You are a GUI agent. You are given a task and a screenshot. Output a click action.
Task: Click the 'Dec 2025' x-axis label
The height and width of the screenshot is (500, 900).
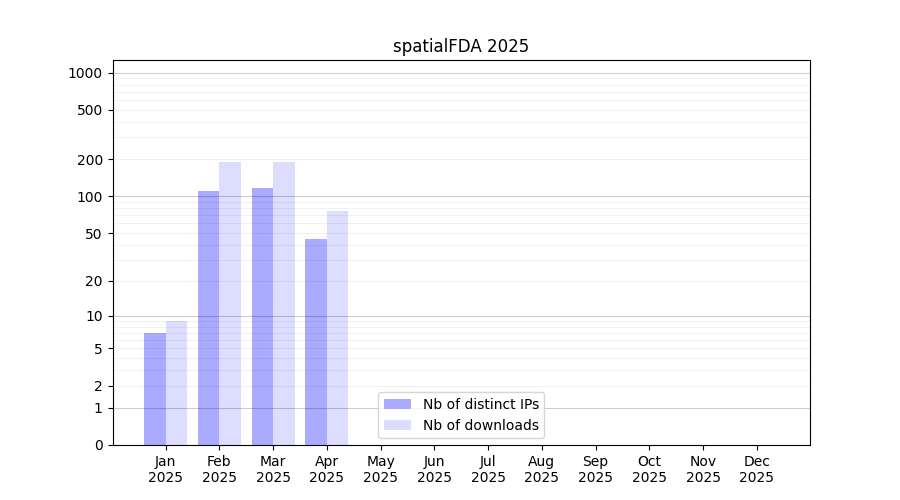pyautogui.click(x=756, y=469)
